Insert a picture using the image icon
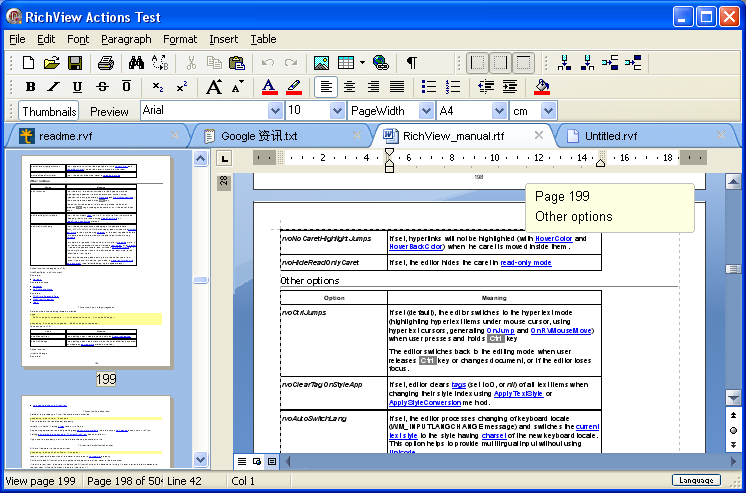The width and height of the screenshot is (746, 493). tap(321, 63)
